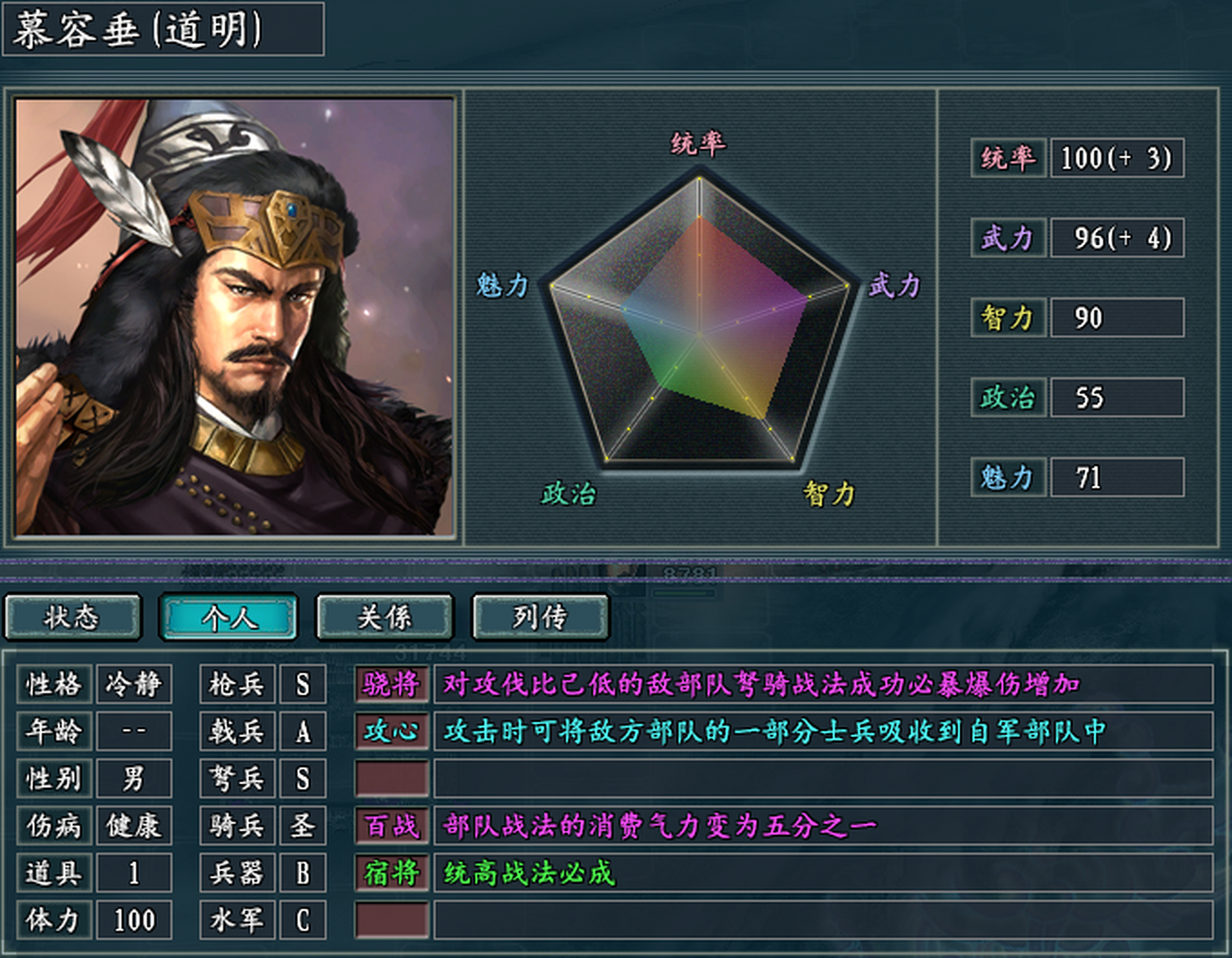Screen dimensions: 1232x958
Task: Click the 枪兵 S aptitude grade
Action: [x=302, y=684]
